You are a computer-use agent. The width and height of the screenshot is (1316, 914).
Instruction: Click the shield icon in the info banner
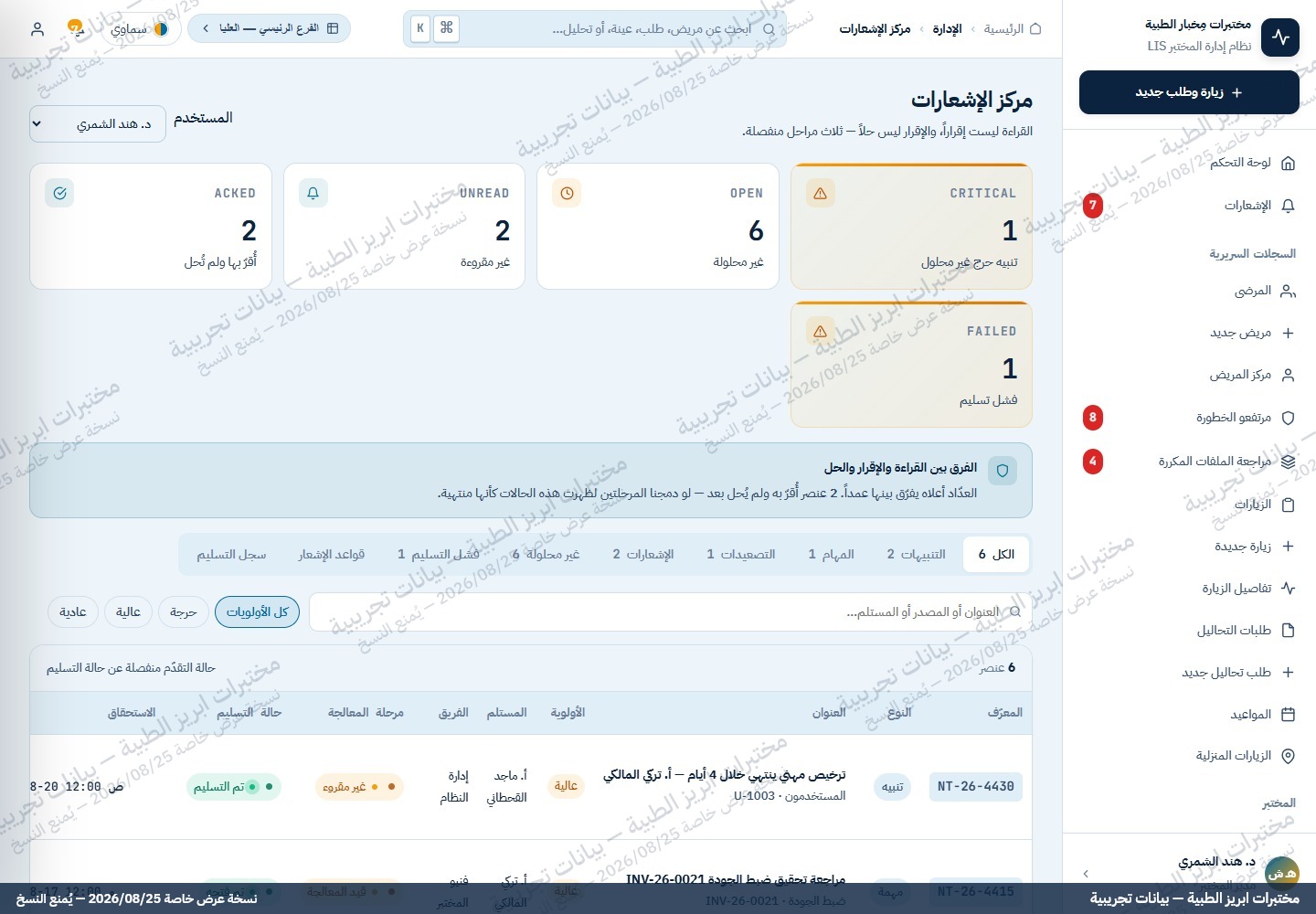point(1003,471)
